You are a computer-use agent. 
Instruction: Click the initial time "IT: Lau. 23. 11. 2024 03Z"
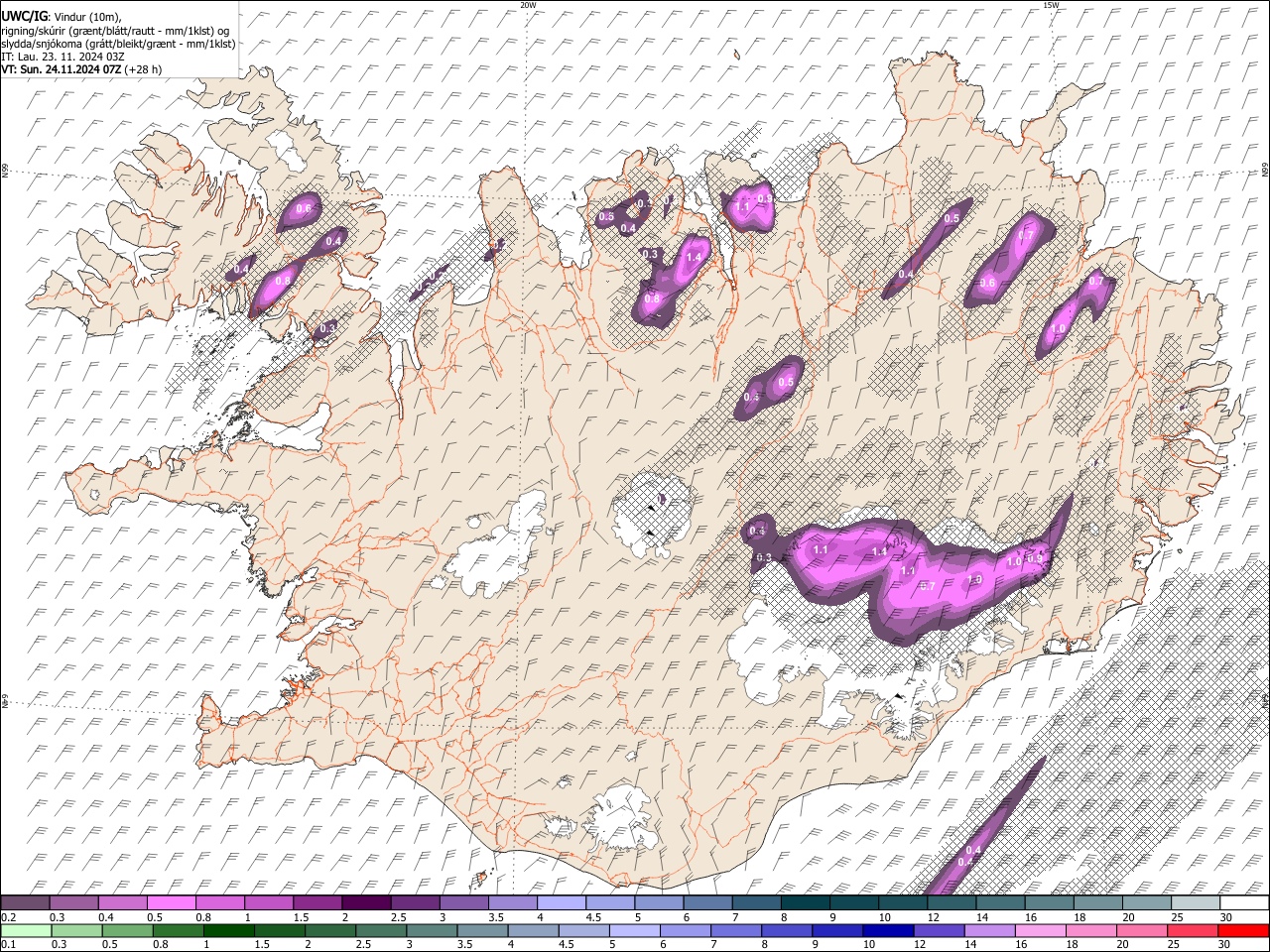(x=63, y=57)
